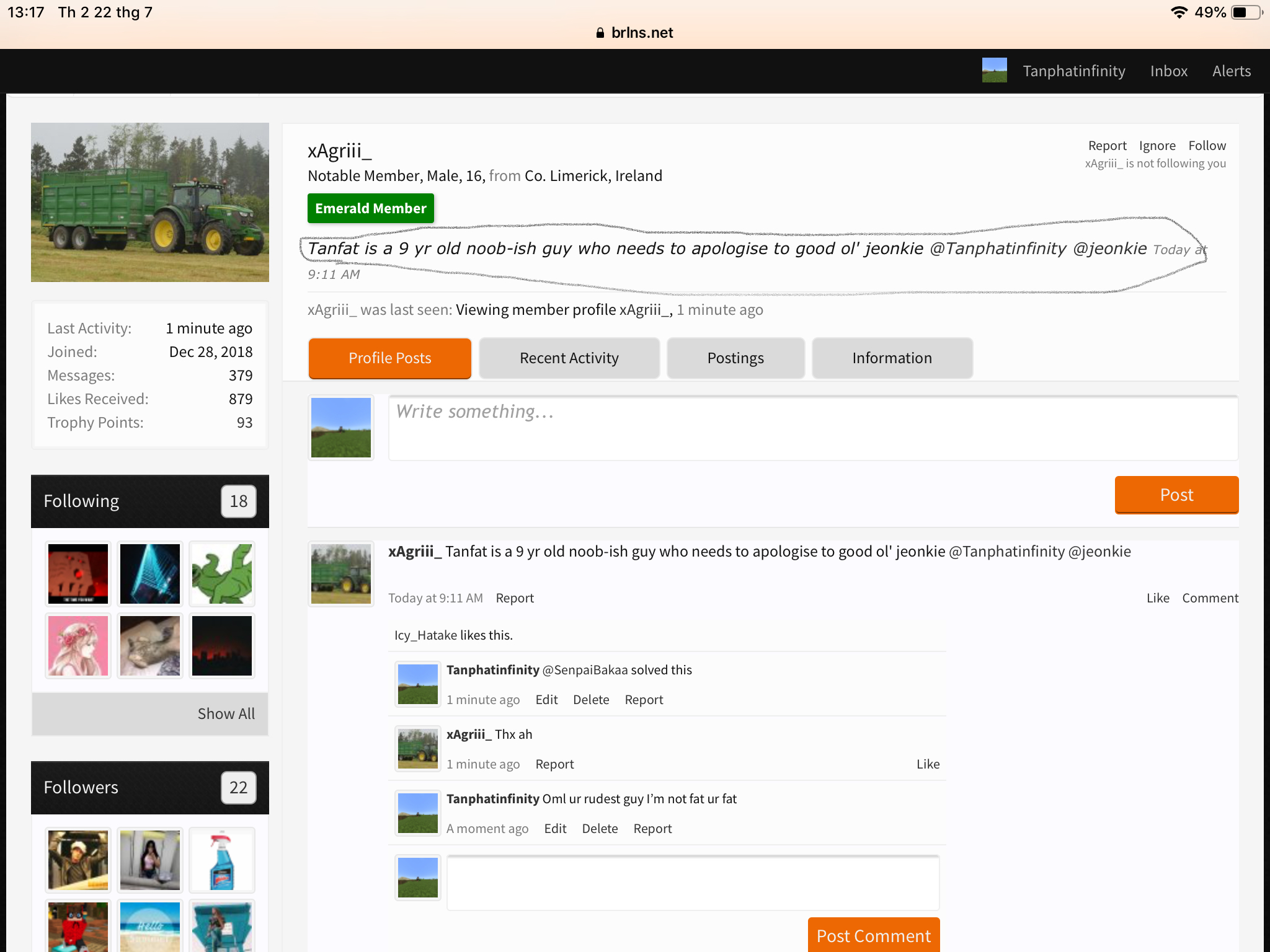The width and height of the screenshot is (1270, 952).
Task: Open the Postings tab
Action: pyautogui.click(x=735, y=358)
